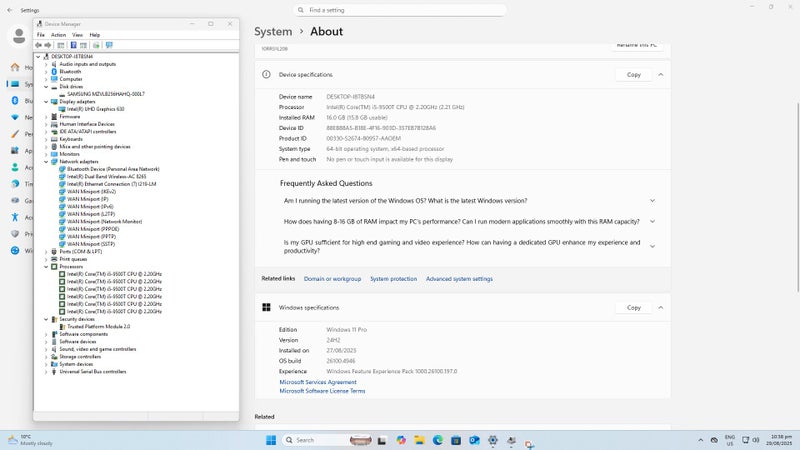
Task: Select the Network wifi icon in Settings sidebar
Action: (x=15, y=117)
